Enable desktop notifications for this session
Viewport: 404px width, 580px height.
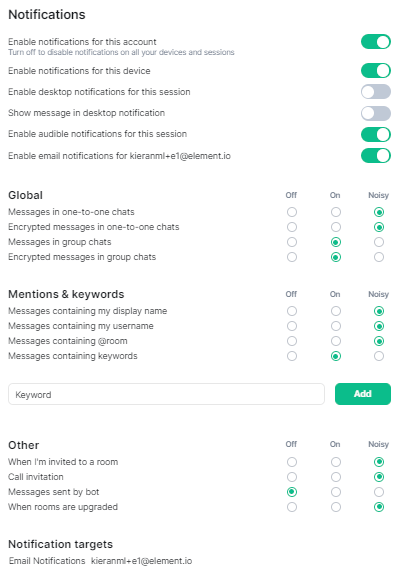coord(376,92)
